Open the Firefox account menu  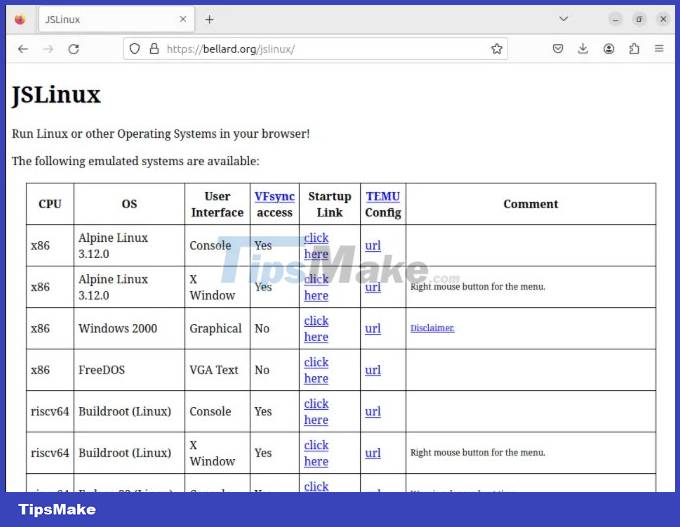[x=609, y=49]
